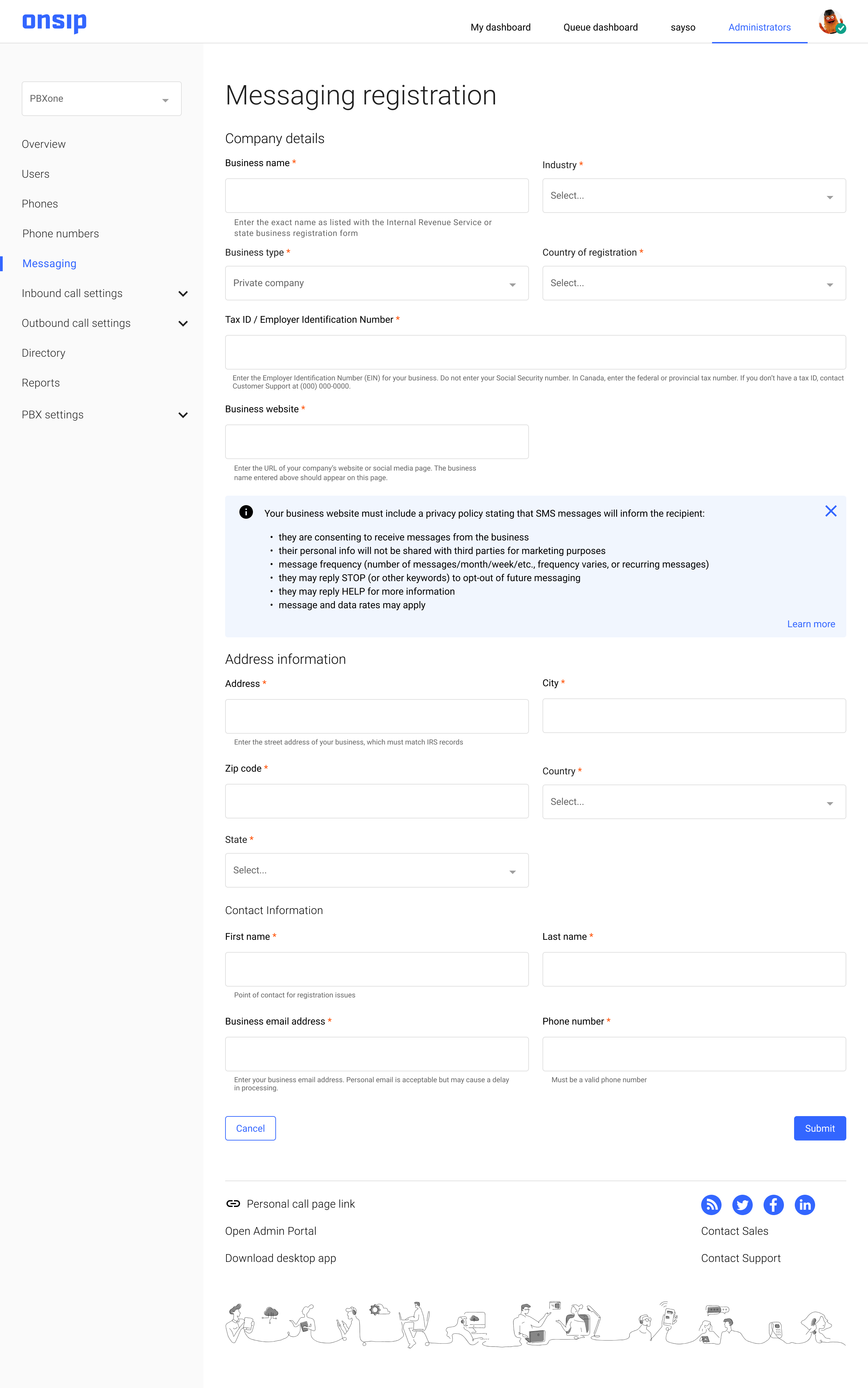Open the Facebook social icon
868x1388 pixels.
click(x=773, y=1204)
